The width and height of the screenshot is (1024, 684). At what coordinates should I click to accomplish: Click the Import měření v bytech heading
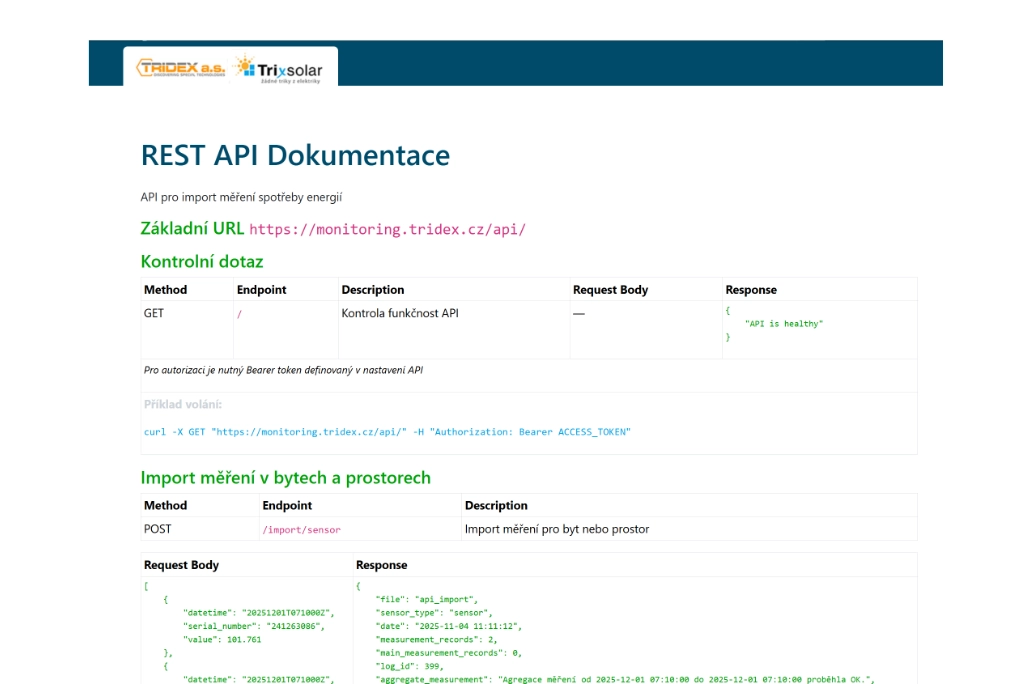click(x=285, y=478)
